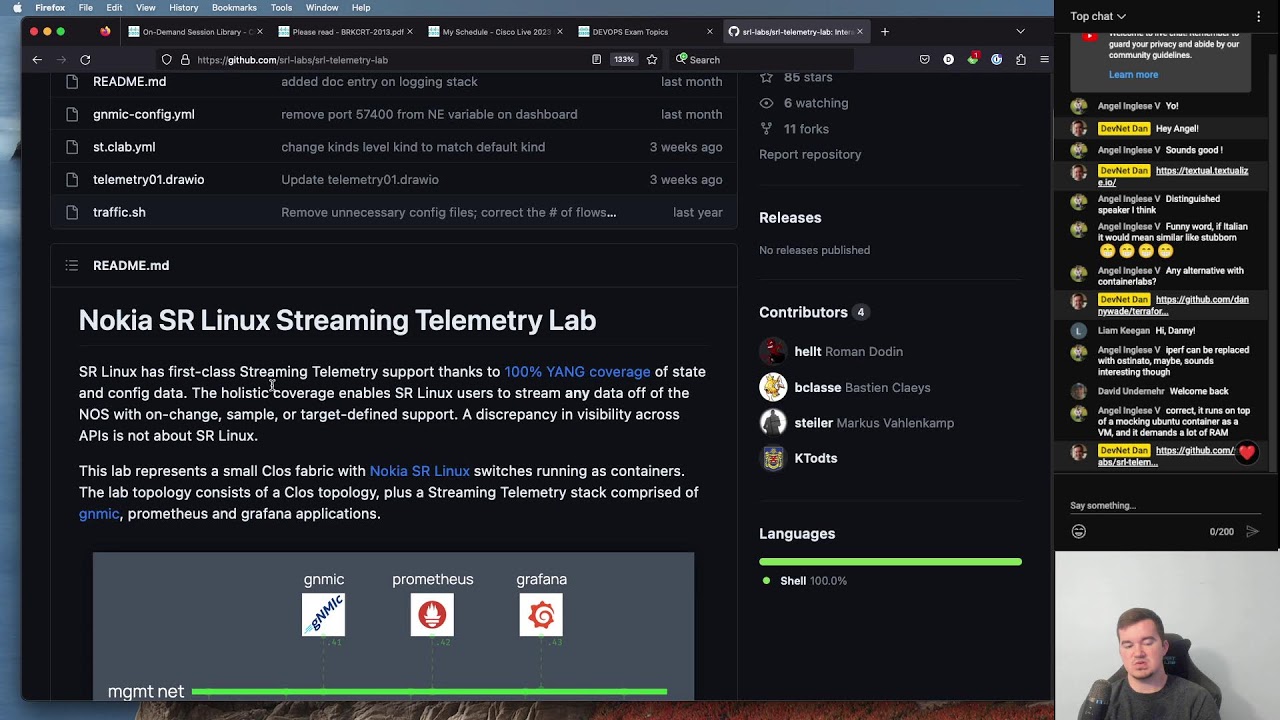Follow the 100% YANG coverage link

point(577,372)
